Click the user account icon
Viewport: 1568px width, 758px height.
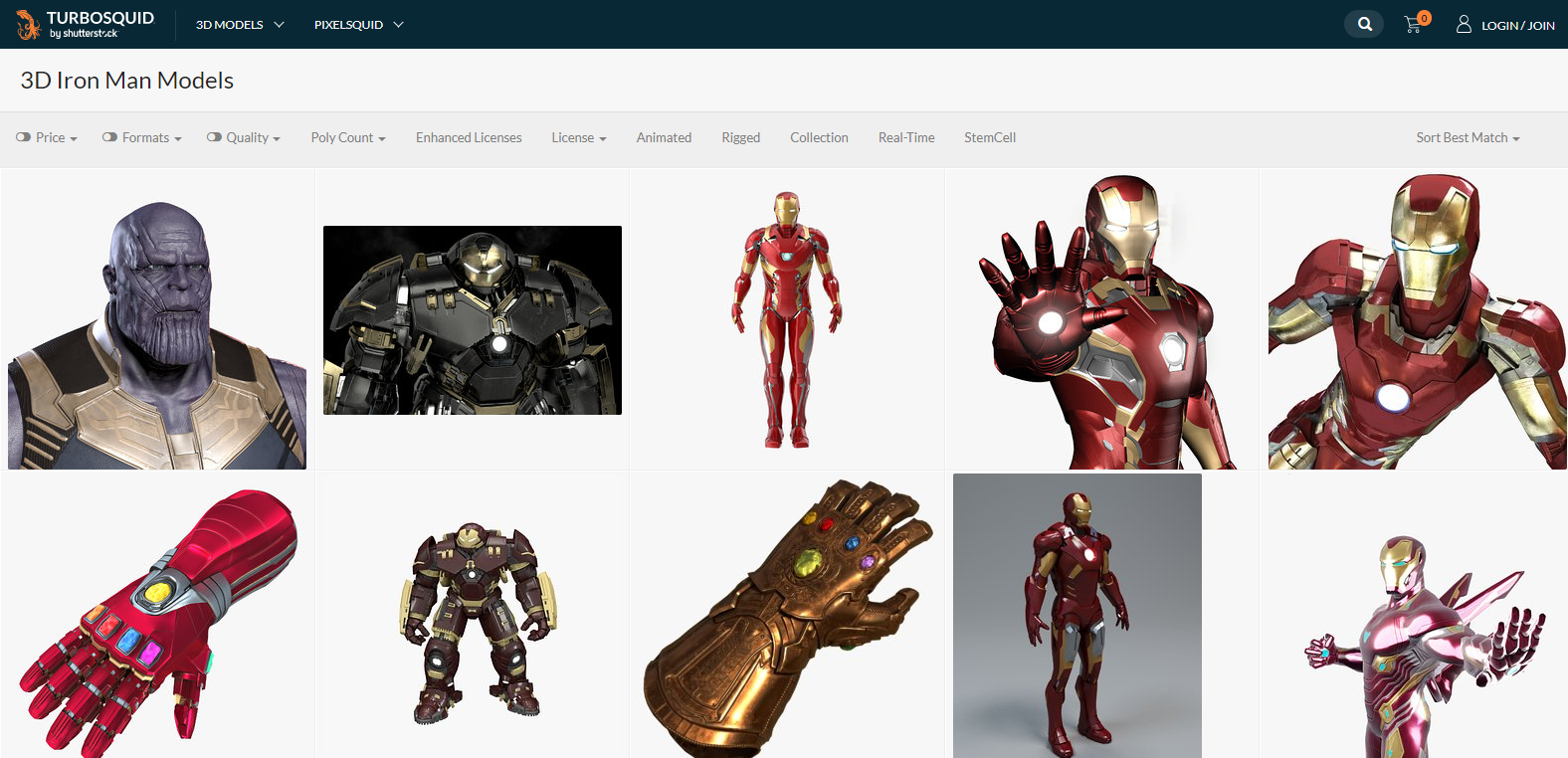pyautogui.click(x=1464, y=24)
